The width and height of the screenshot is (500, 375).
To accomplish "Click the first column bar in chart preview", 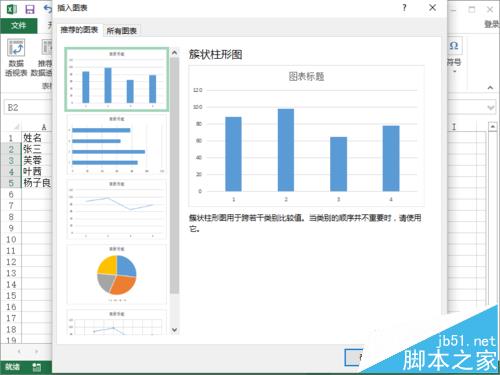I will pos(233,154).
